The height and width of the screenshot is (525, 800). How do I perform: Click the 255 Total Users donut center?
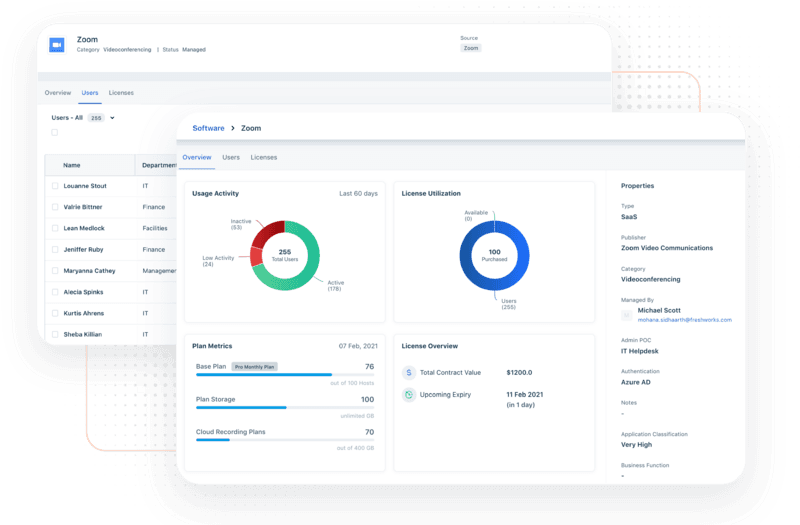[285, 255]
